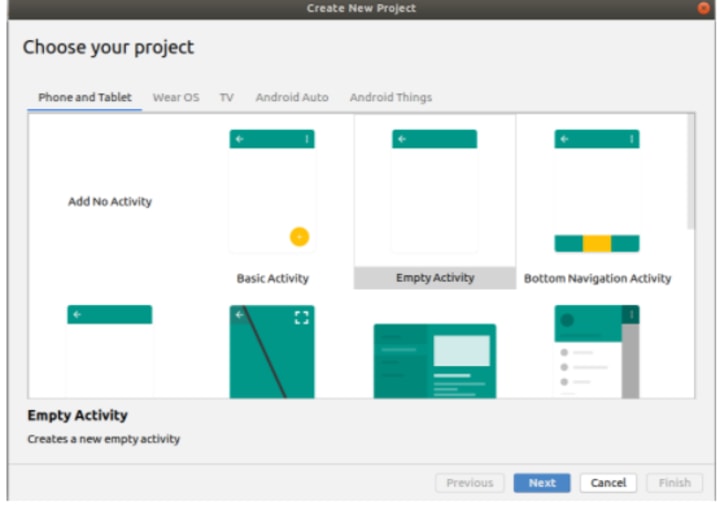Click the template list vertical scrollbar
This screenshot has height=523, width=720.
click(x=690, y=172)
